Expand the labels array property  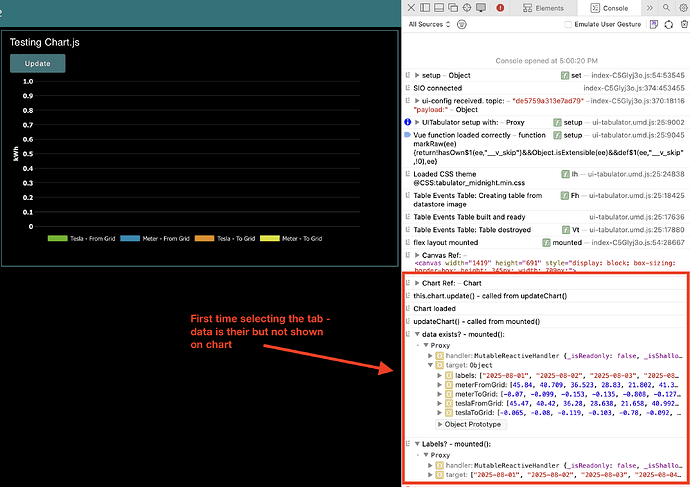439,376
